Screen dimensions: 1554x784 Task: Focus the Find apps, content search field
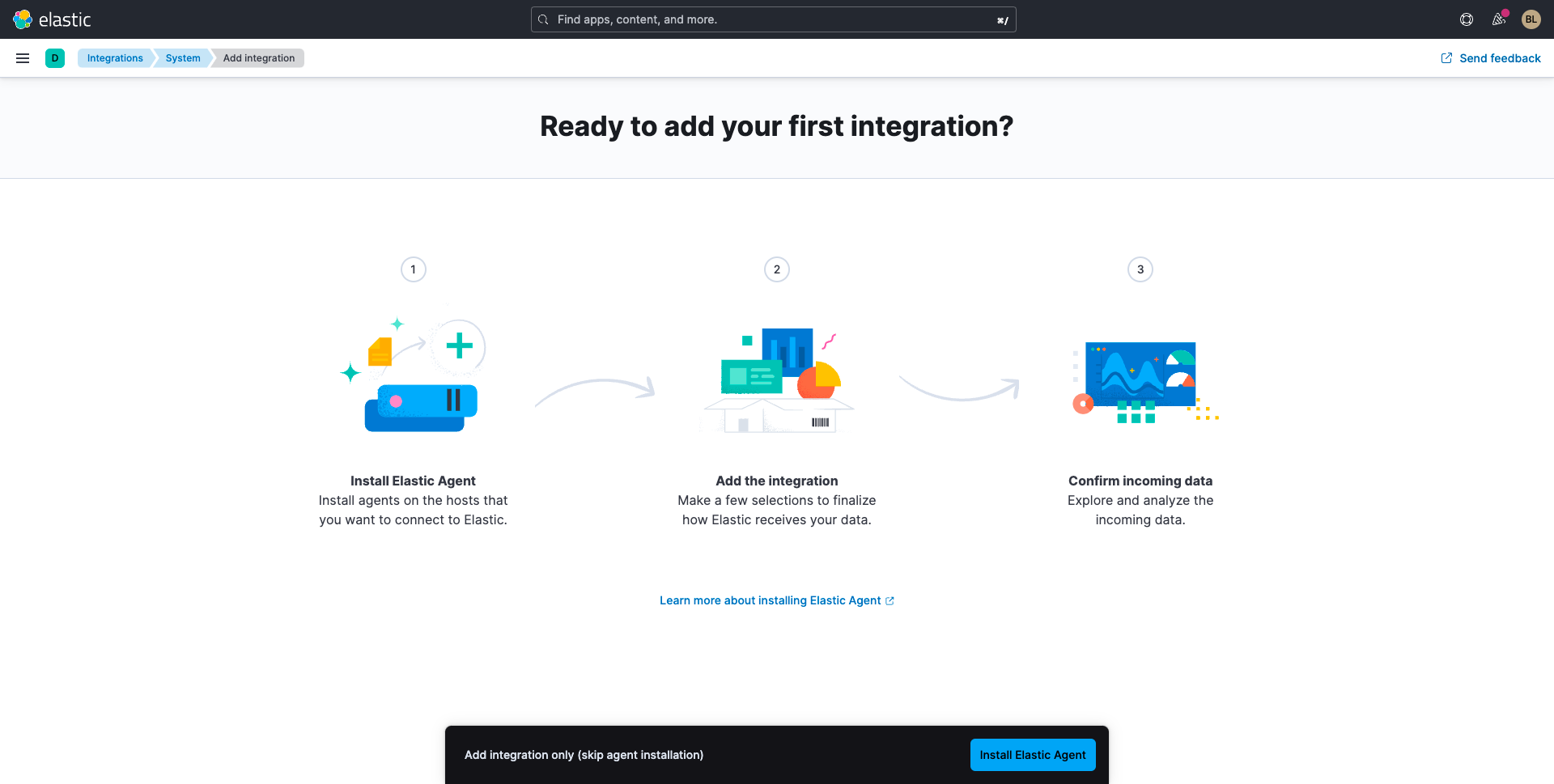[x=774, y=19]
